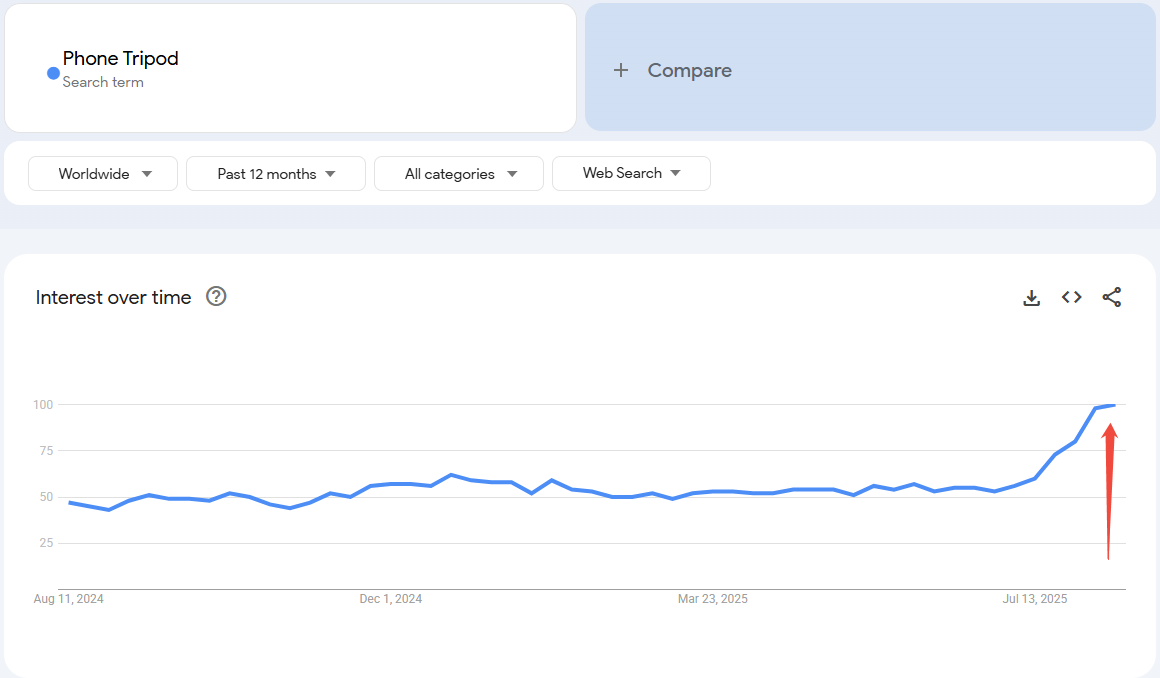Open the Interest over time help tooltip

216,296
